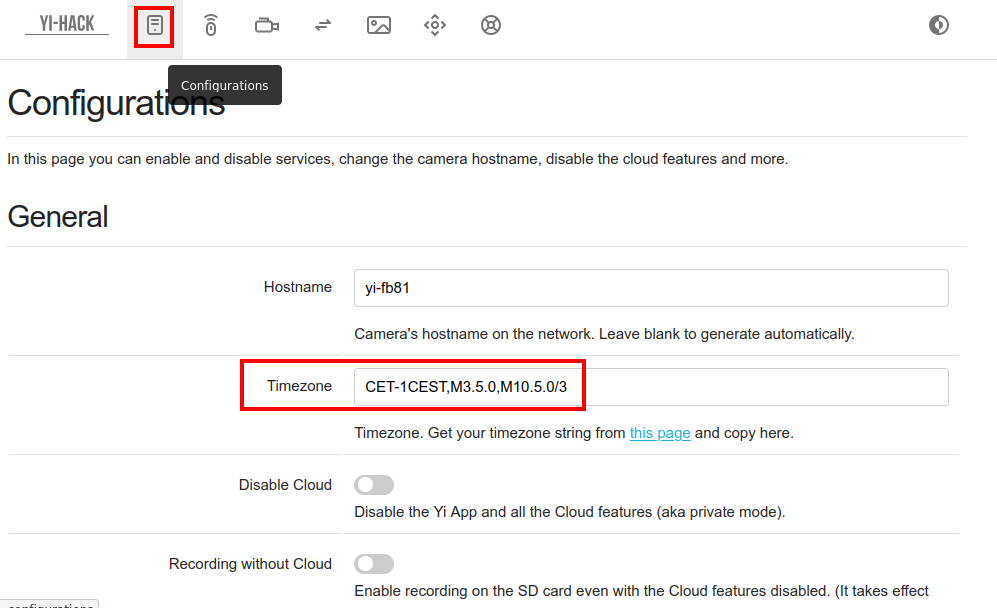The image size is (997, 608).
Task: Click the General section heading
Action: (58, 216)
